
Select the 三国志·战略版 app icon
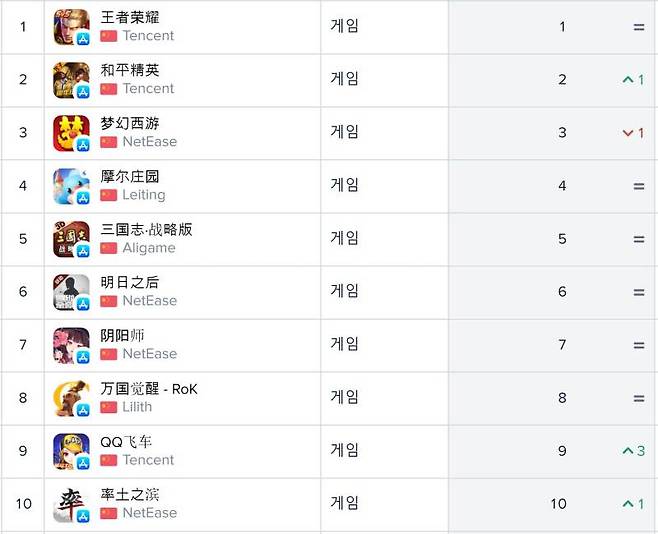pyautogui.click(x=71, y=239)
